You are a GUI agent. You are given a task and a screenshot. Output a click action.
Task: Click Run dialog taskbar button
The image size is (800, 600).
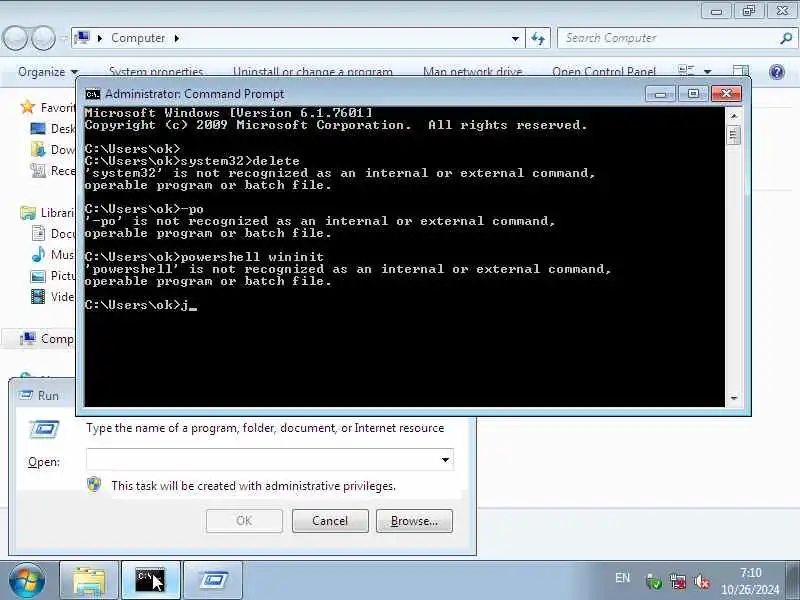tap(213, 581)
